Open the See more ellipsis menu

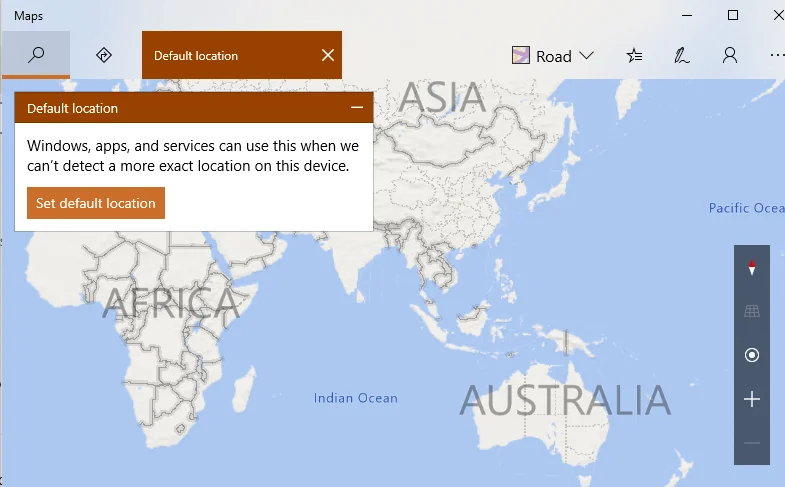pos(777,56)
